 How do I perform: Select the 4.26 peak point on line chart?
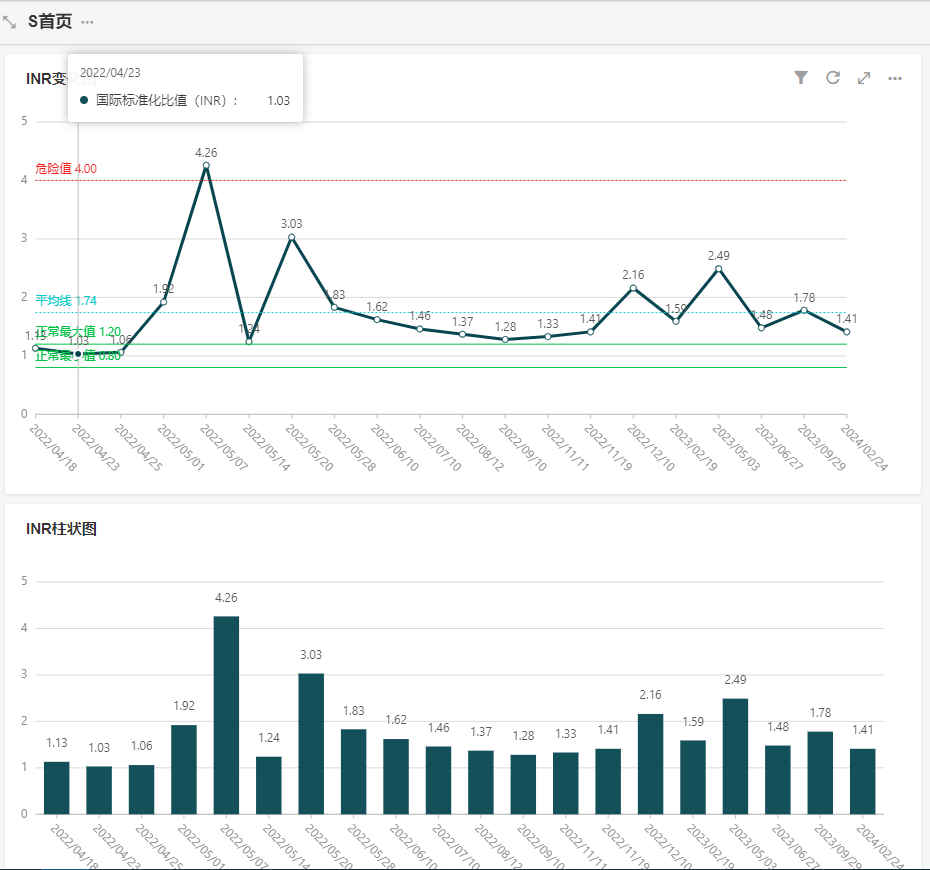point(206,166)
